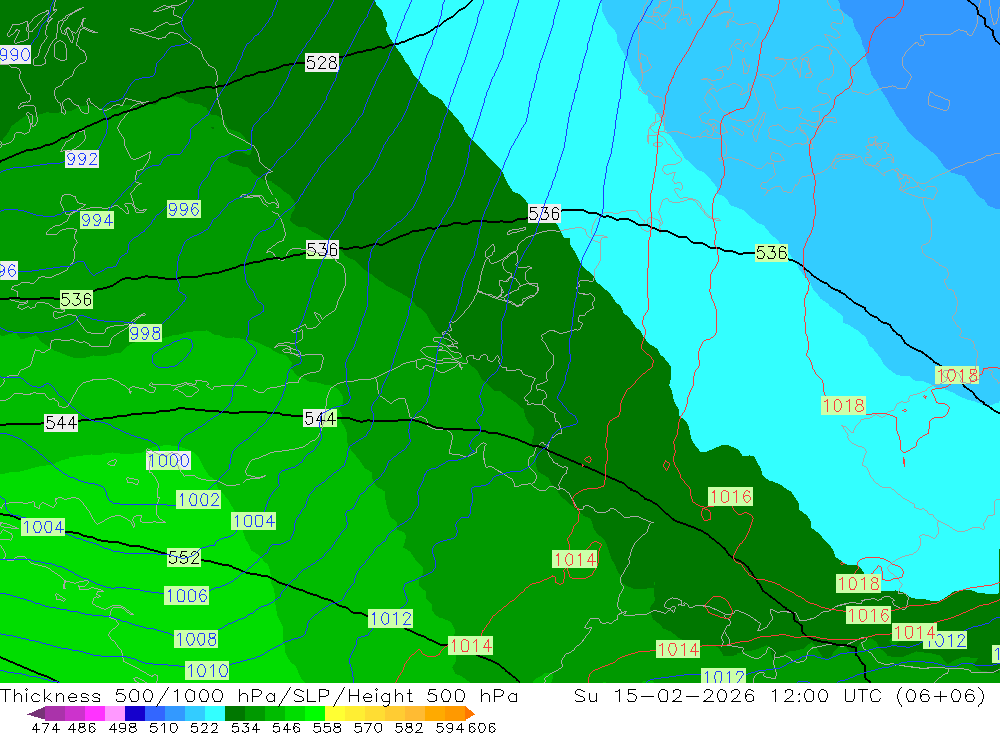Select the dark blue swatch in the legend
The width and height of the screenshot is (1000, 733).
pos(135,714)
